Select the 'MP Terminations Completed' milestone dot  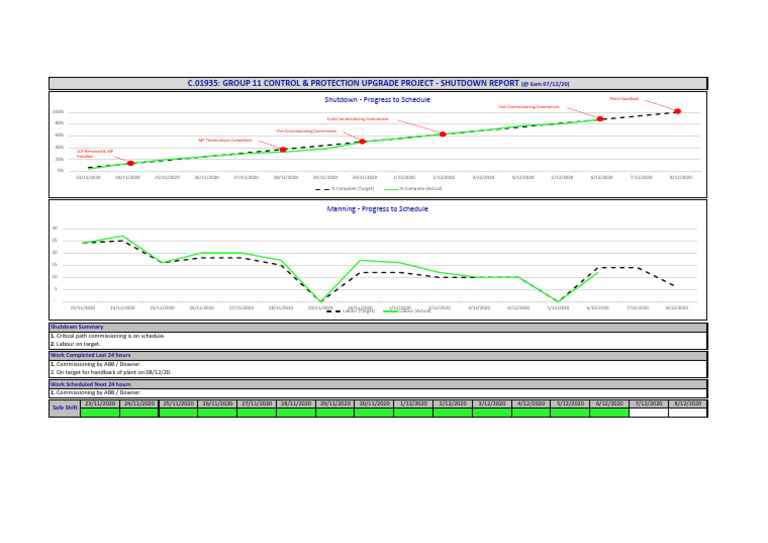pos(283,149)
